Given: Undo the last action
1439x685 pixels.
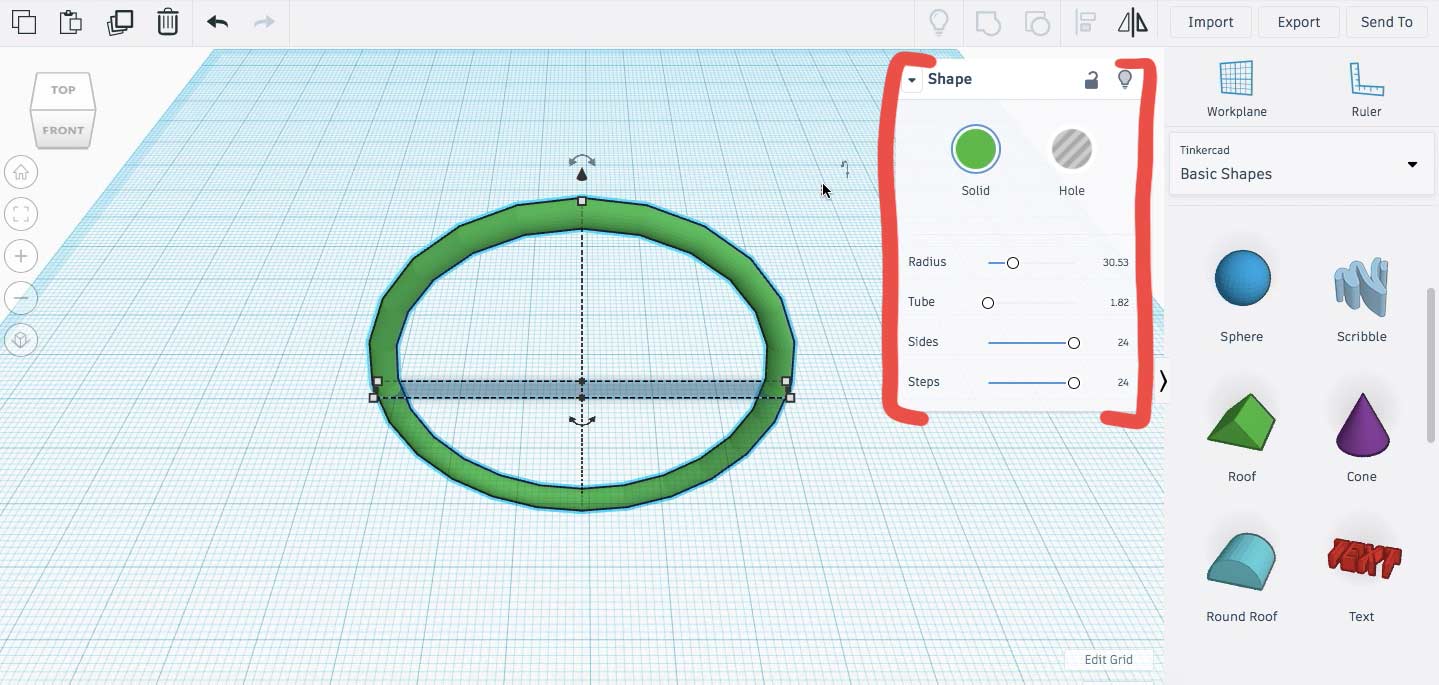Looking at the screenshot, I should [x=217, y=22].
